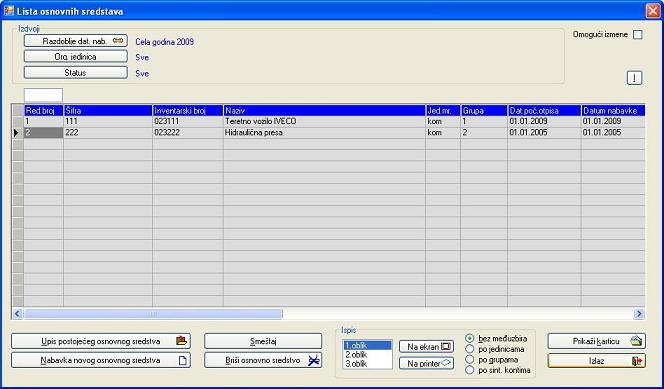Screen dimensions: 664x389
Task: Click the Inventarski broj column header
Action: tap(188, 110)
